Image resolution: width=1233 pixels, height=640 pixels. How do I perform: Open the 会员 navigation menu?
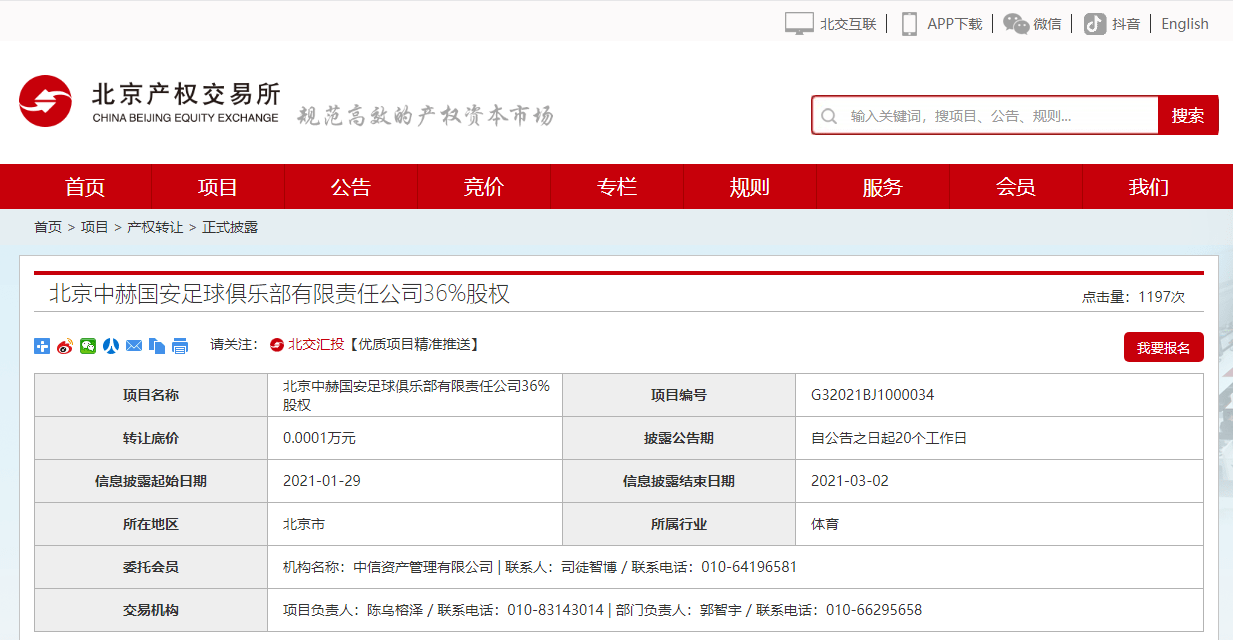click(1016, 187)
